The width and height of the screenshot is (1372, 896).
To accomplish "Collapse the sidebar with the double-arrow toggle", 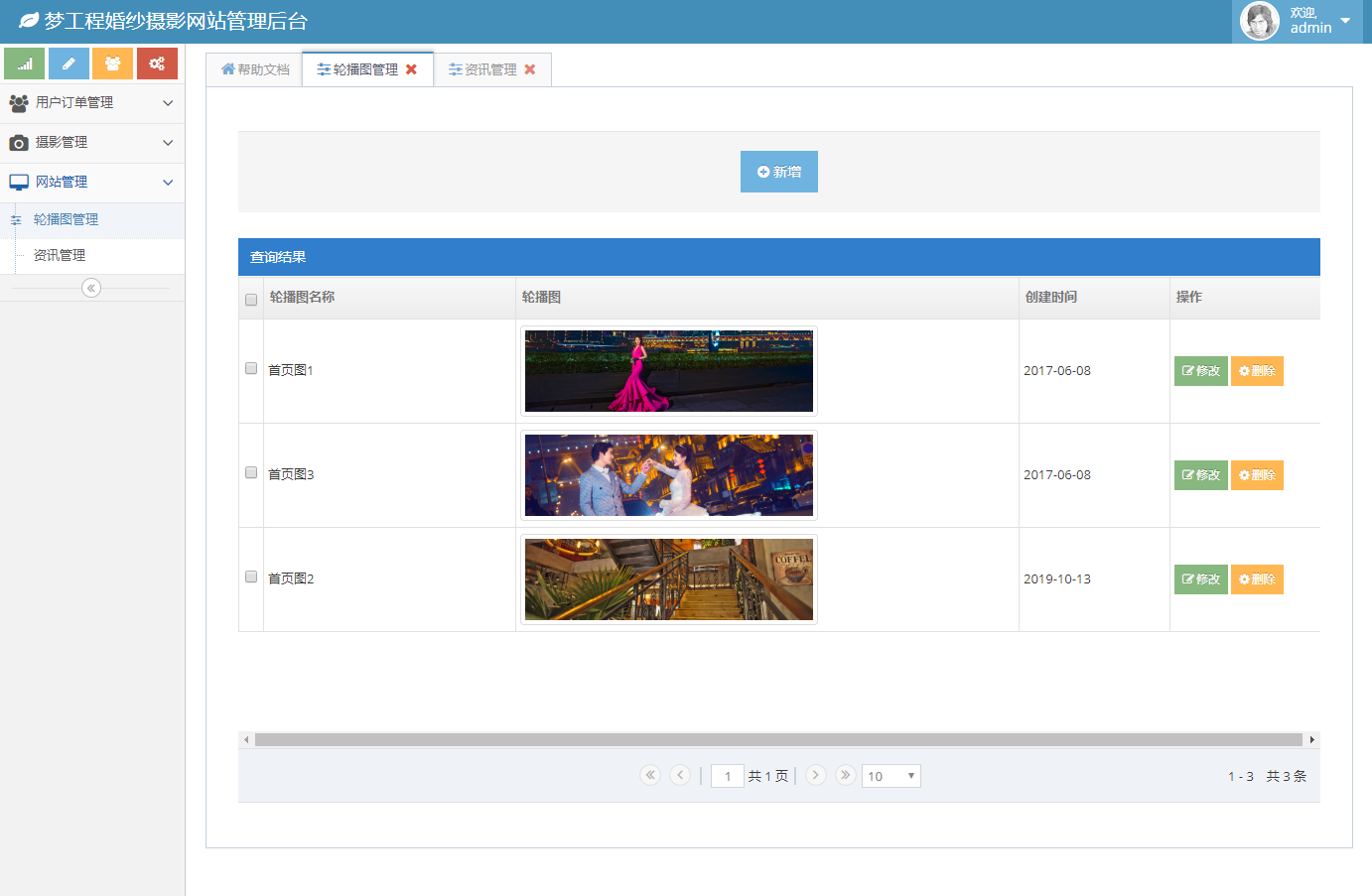I will (91, 287).
